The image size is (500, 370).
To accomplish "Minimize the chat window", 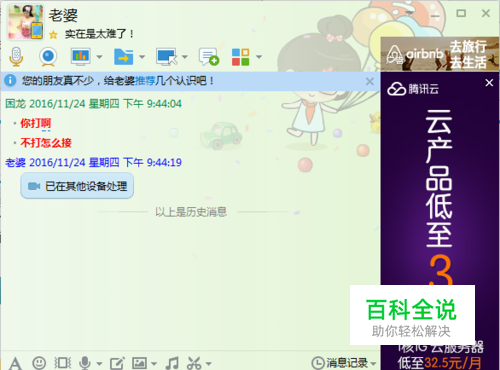I will click(435, 15).
